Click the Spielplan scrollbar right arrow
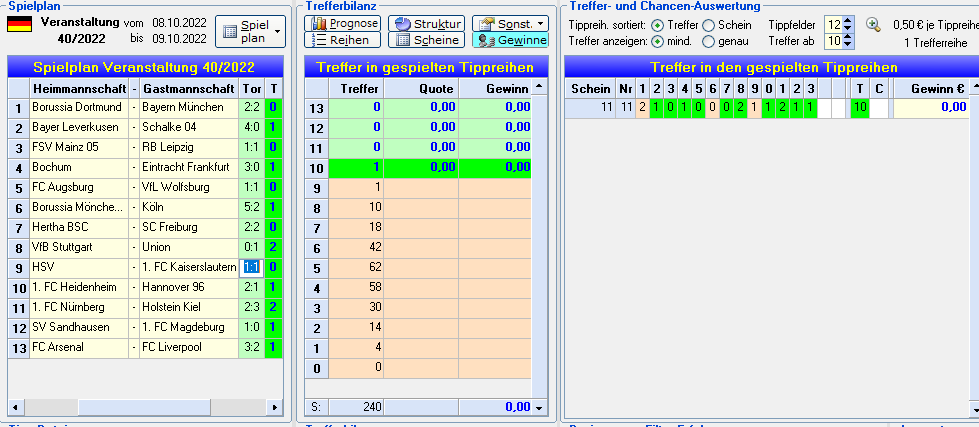The height and width of the screenshot is (427, 979). point(275,407)
